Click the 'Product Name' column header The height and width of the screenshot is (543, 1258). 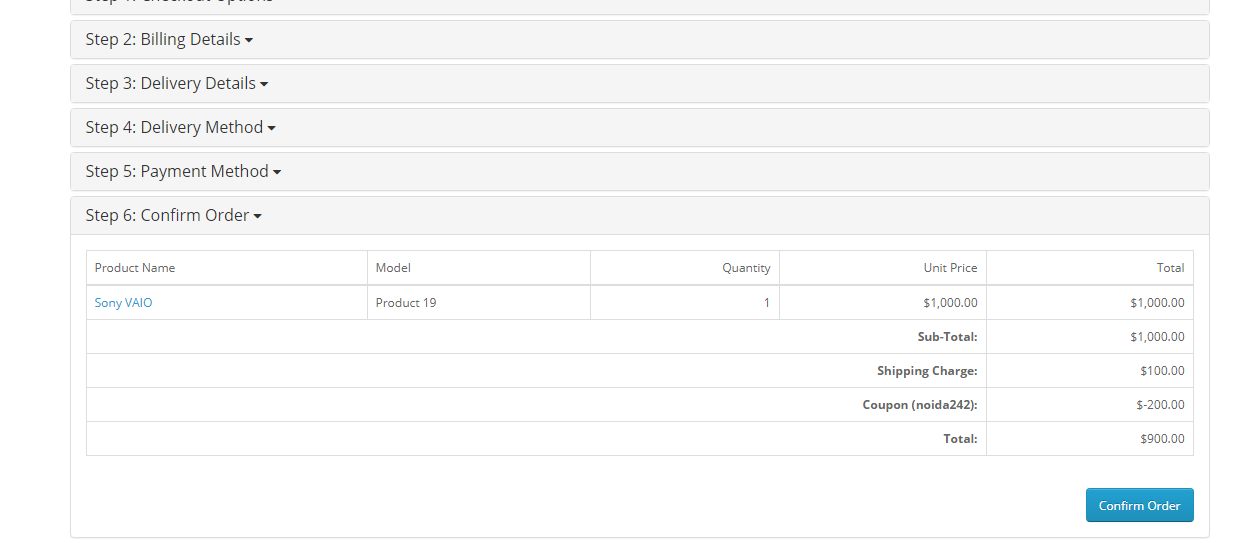pos(227,268)
